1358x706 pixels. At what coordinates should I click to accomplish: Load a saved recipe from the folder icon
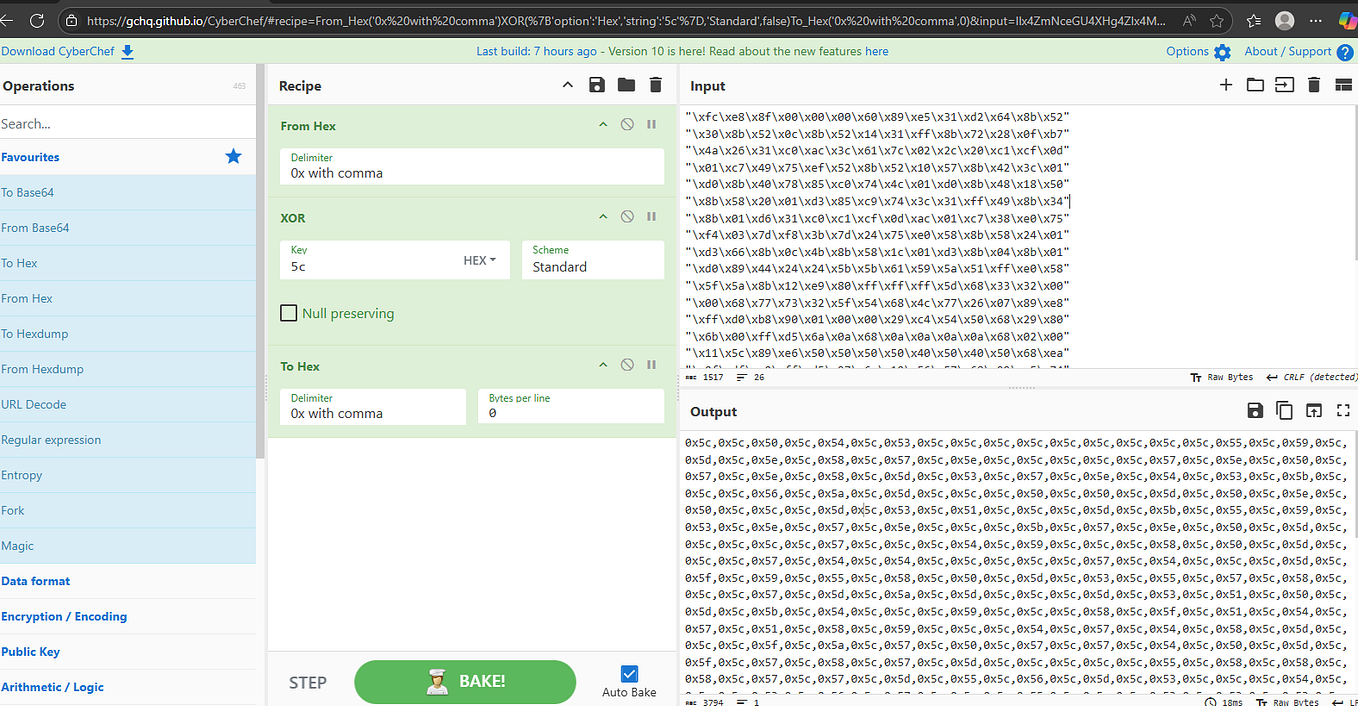tap(626, 85)
